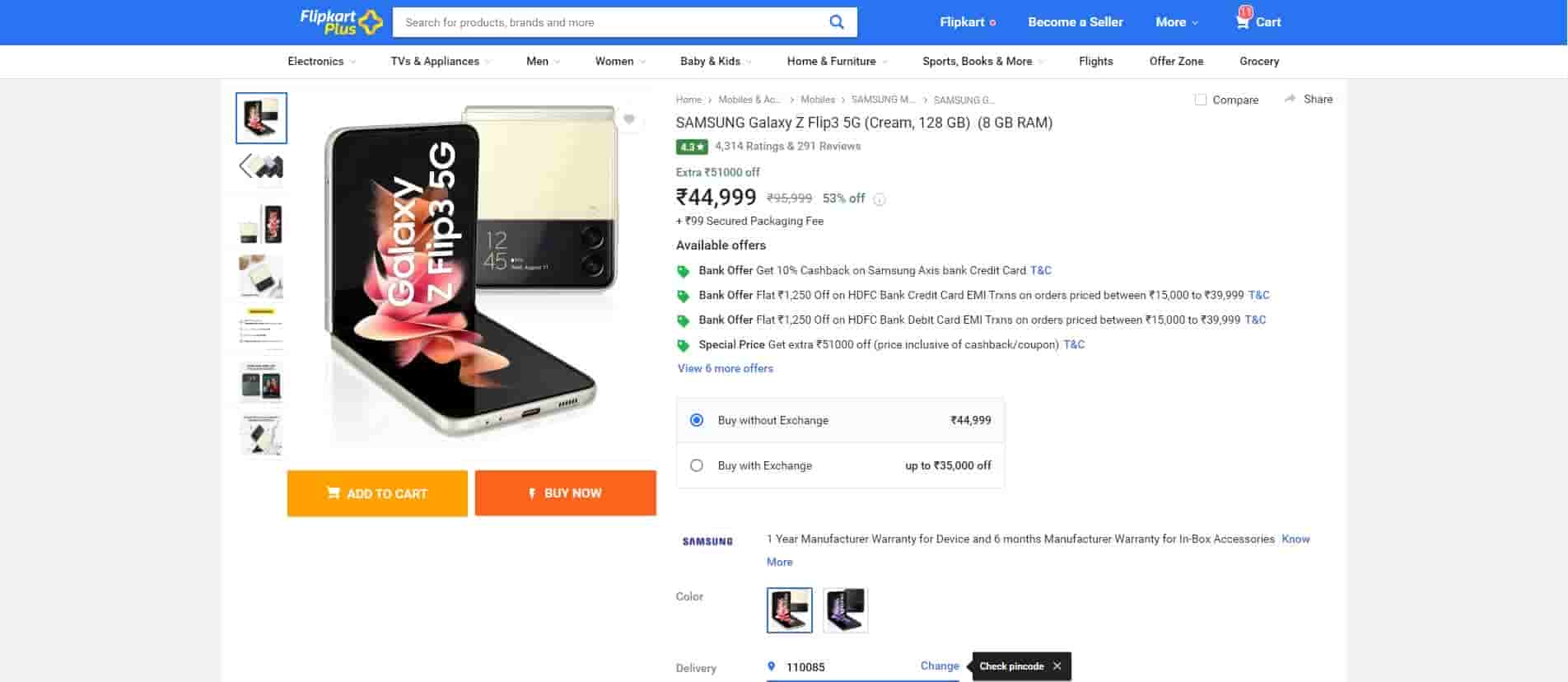Open View 6 more offers link

click(x=726, y=368)
